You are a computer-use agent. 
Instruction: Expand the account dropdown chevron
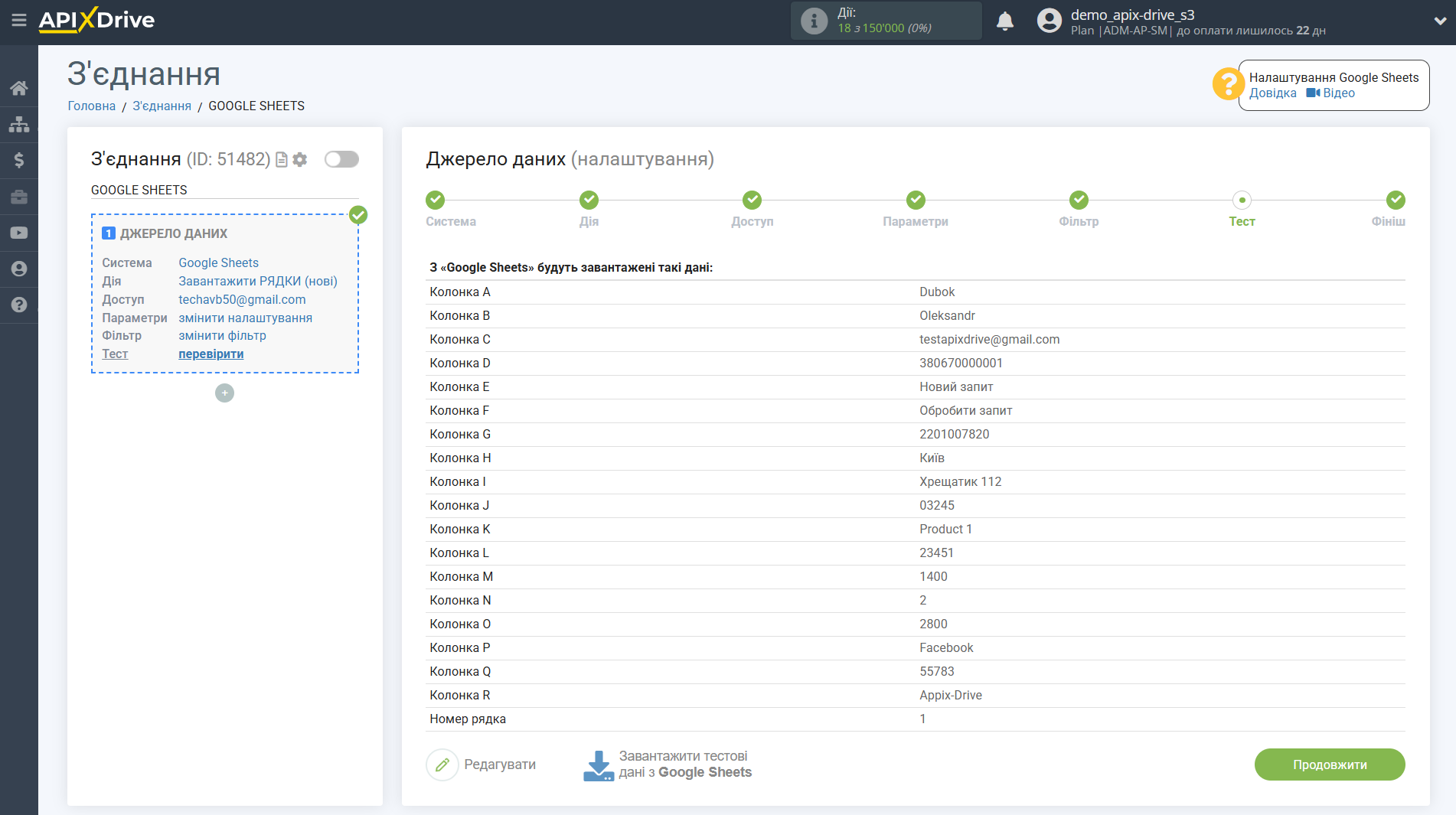pyautogui.click(x=1440, y=21)
